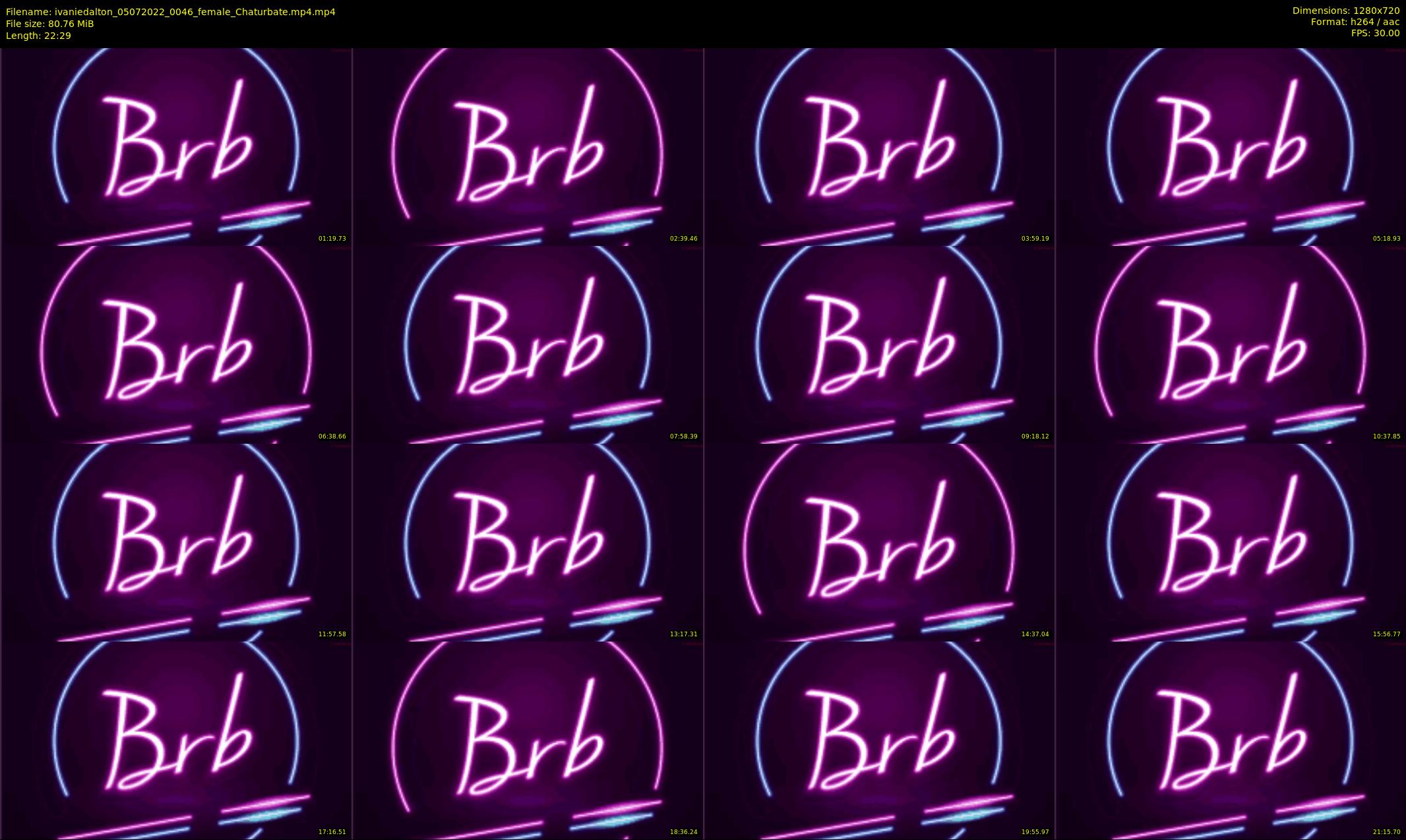1406x840 pixels.
Task: Click the File size 80.76 MiB label
Action: 50,24
